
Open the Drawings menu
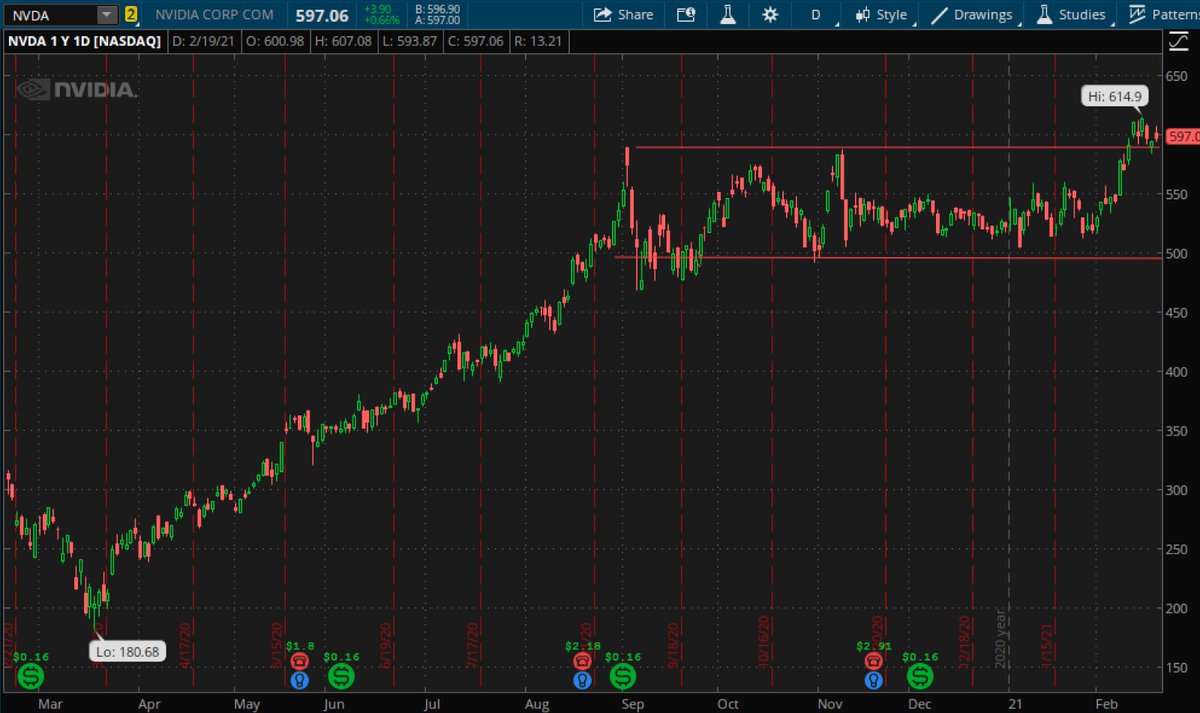[971, 15]
